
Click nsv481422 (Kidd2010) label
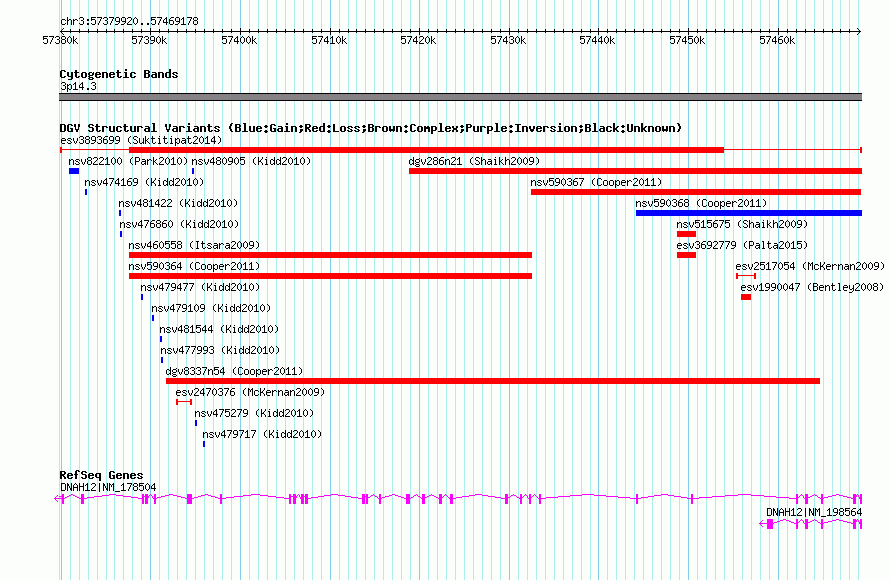(x=178, y=203)
